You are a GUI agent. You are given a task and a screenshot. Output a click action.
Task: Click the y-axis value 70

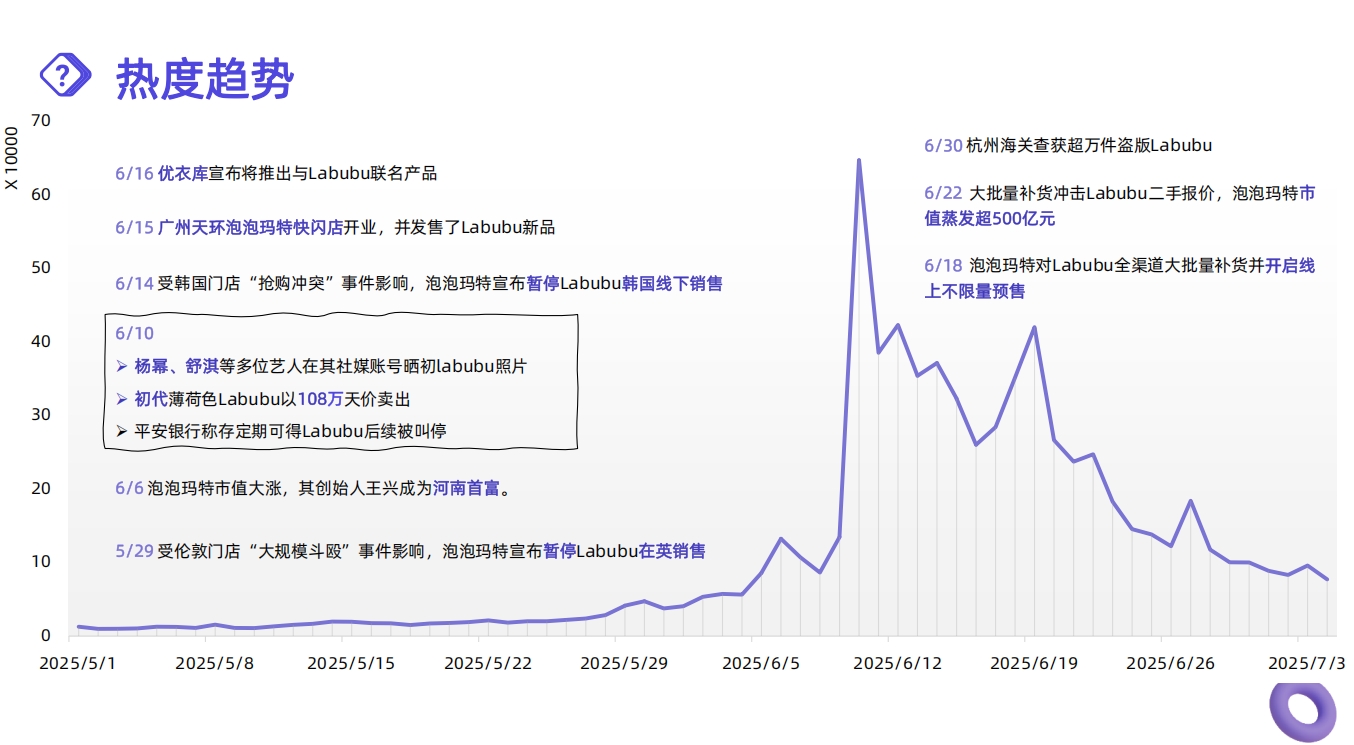point(41,120)
